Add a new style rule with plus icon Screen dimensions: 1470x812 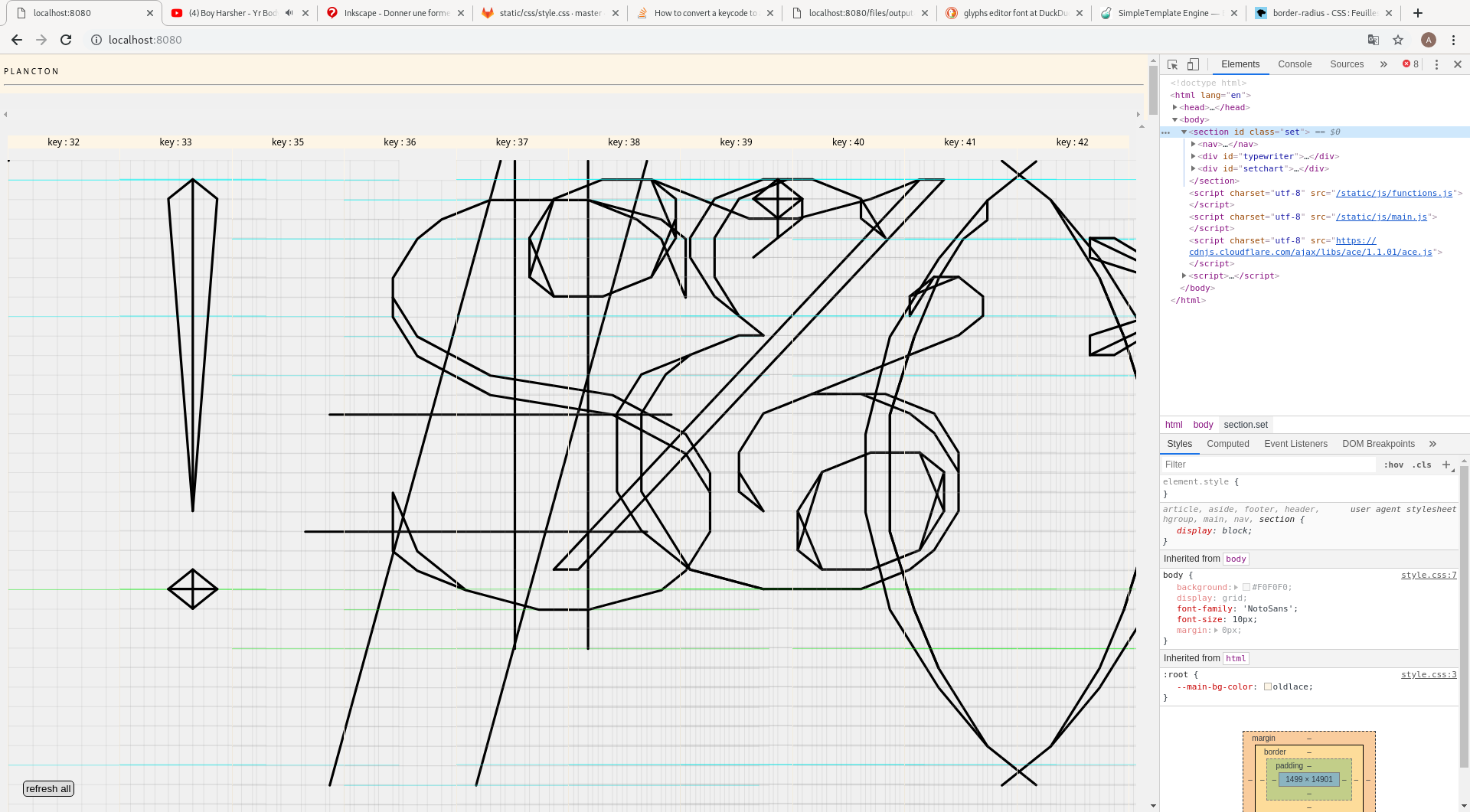click(1446, 465)
